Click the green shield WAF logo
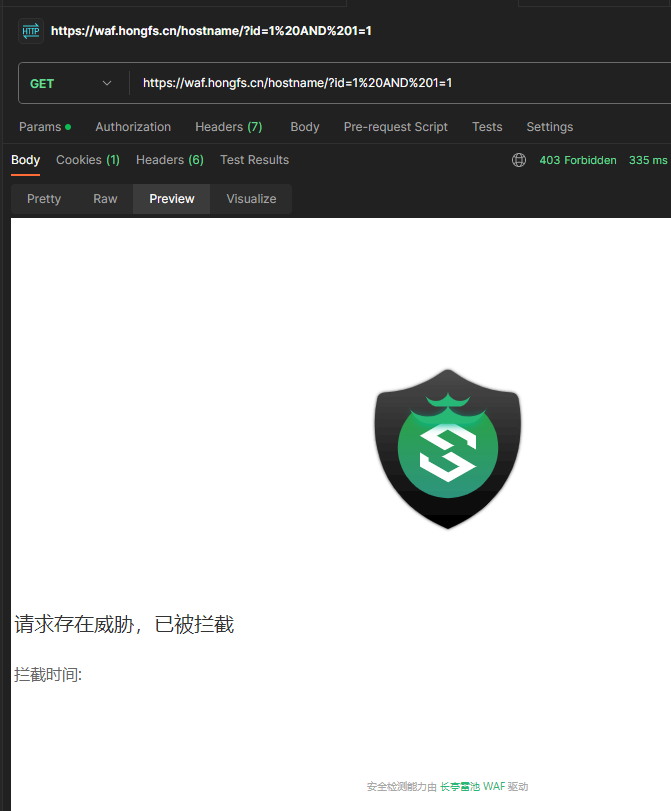 [448, 449]
